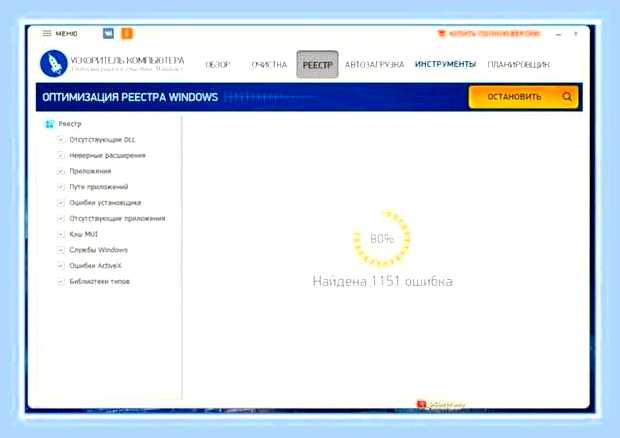
Task: Minimize the application window
Action: 558,34
